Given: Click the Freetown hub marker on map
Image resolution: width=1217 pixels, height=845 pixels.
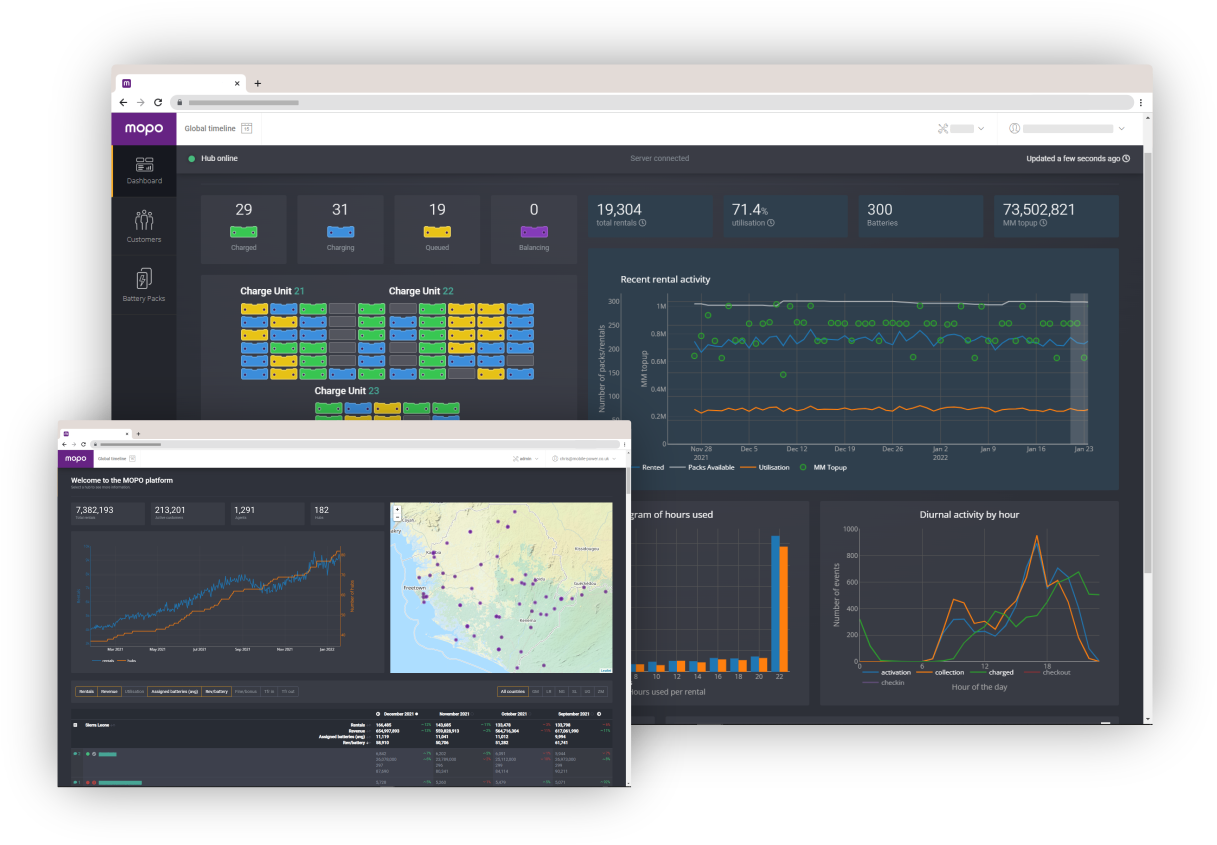Looking at the screenshot, I should pos(423,597).
